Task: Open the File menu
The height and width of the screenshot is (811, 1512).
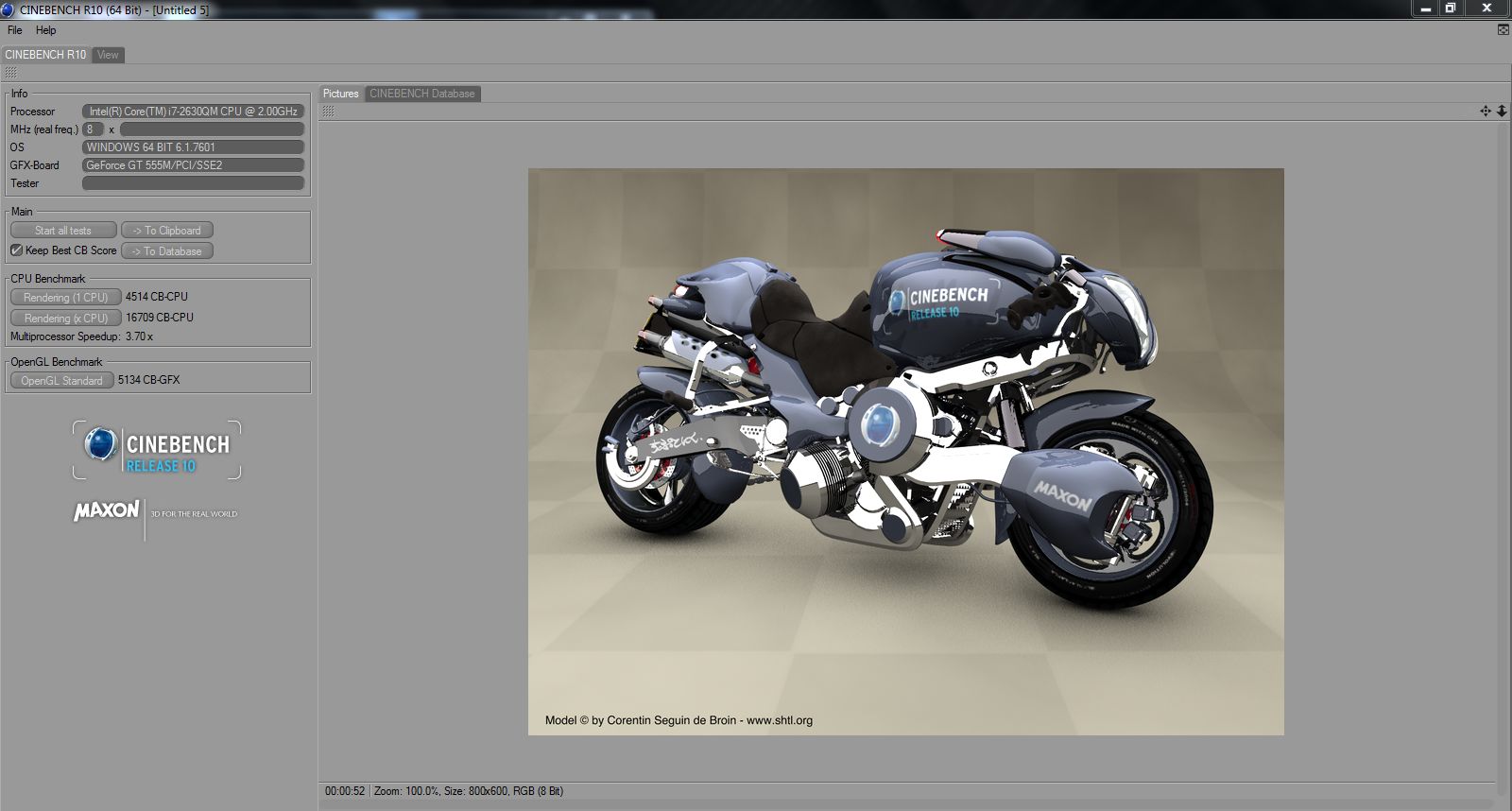Action: [14, 30]
